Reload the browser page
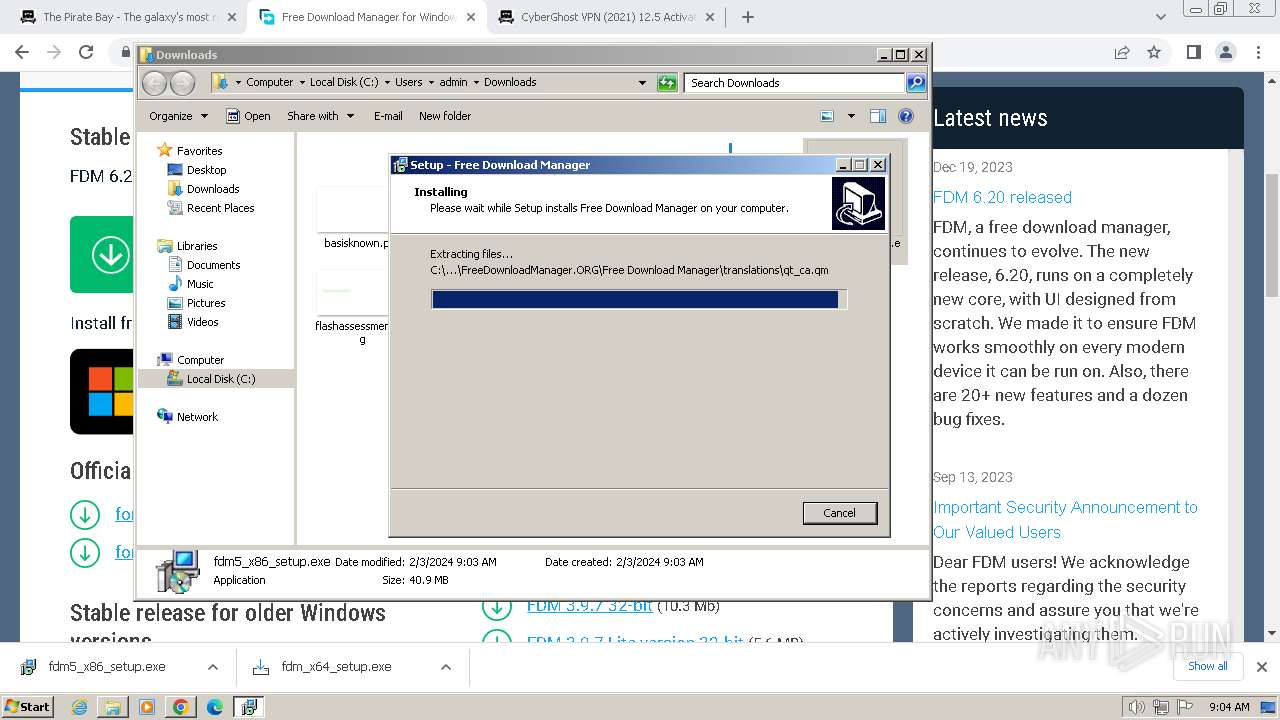Image resolution: width=1280 pixels, height=720 pixels. tap(86, 52)
